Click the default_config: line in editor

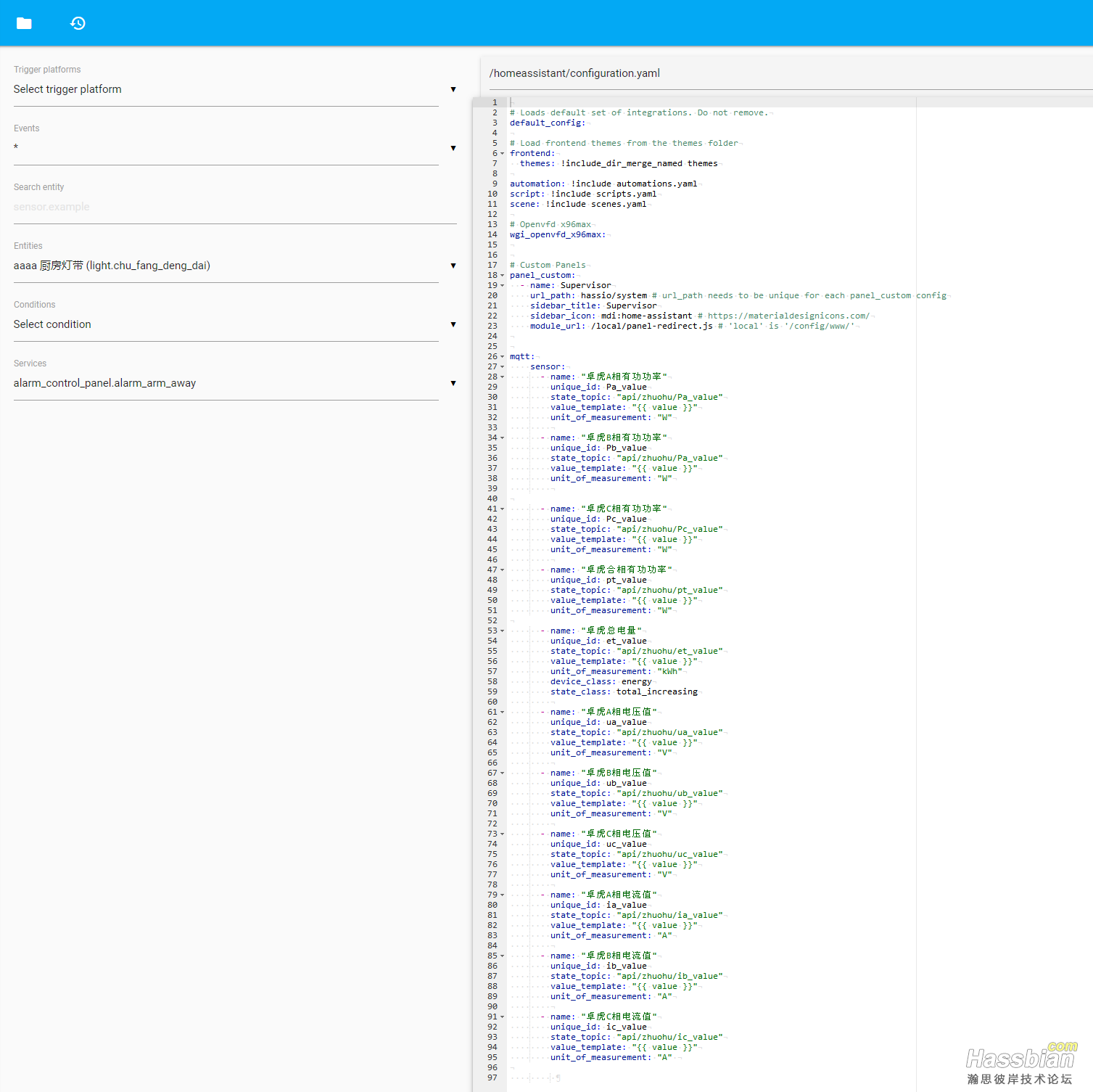click(548, 123)
